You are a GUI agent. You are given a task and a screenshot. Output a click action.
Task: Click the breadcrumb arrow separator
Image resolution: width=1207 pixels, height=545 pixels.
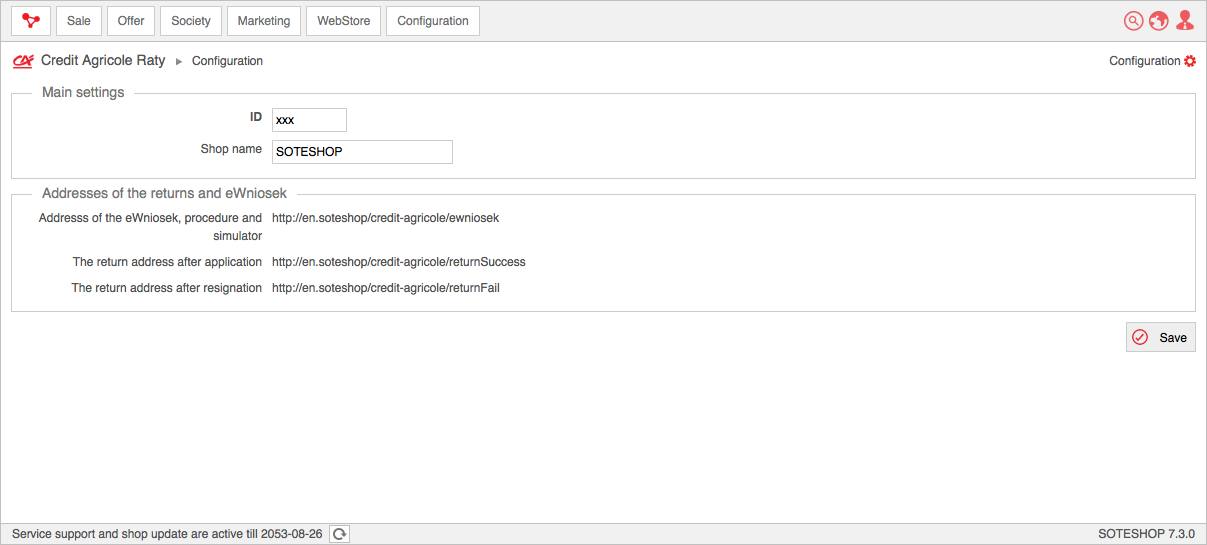point(179,62)
